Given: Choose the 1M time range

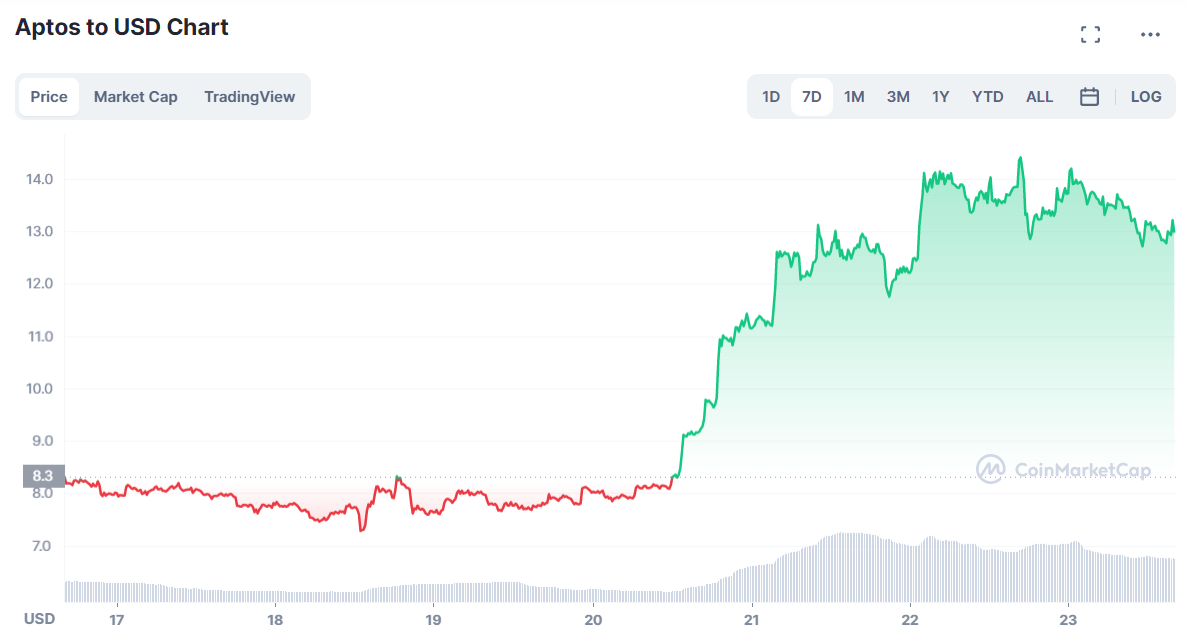Looking at the screenshot, I should pos(854,97).
